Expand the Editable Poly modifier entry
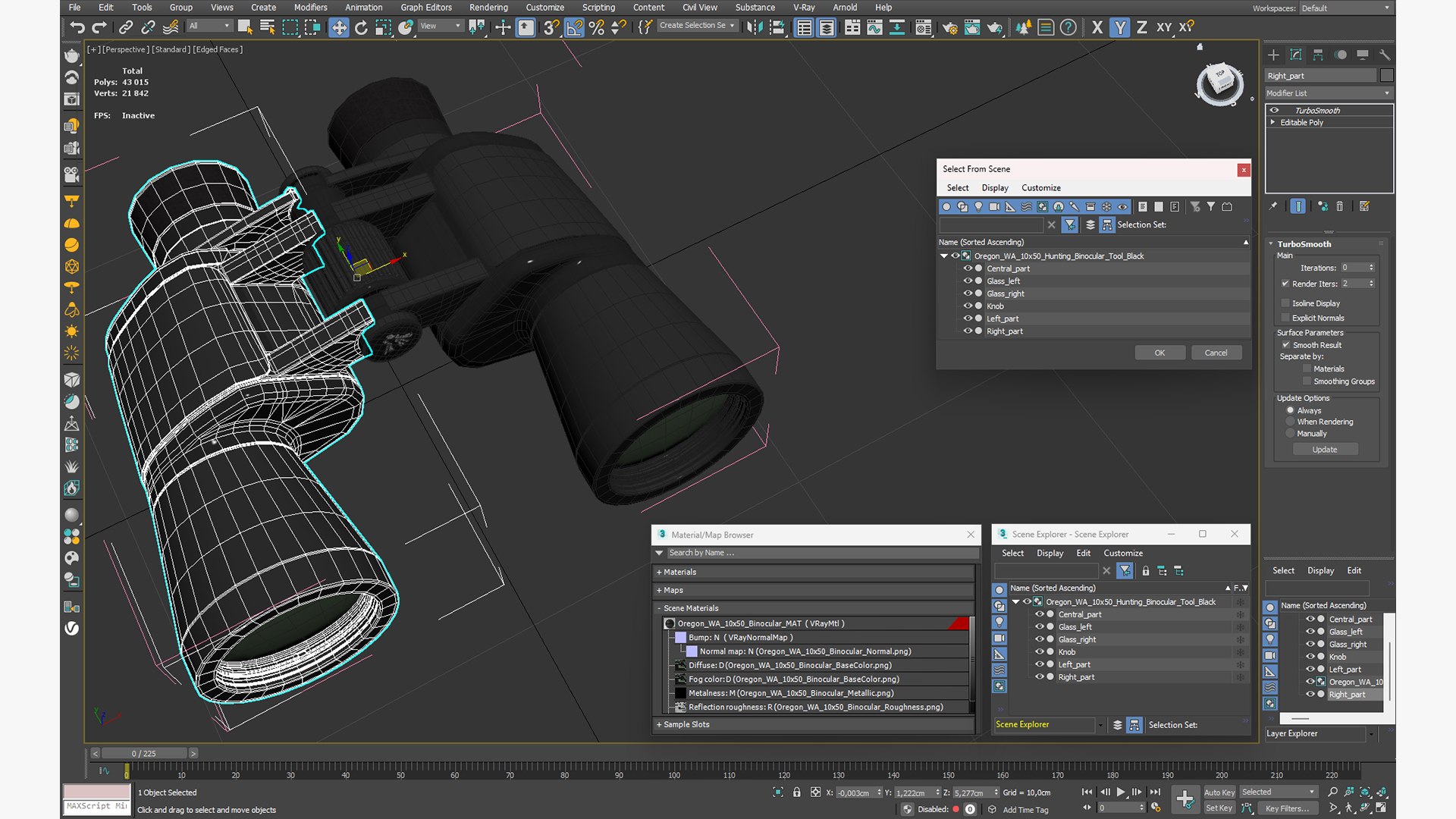The image size is (1456, 819). tap(1273, 122)
